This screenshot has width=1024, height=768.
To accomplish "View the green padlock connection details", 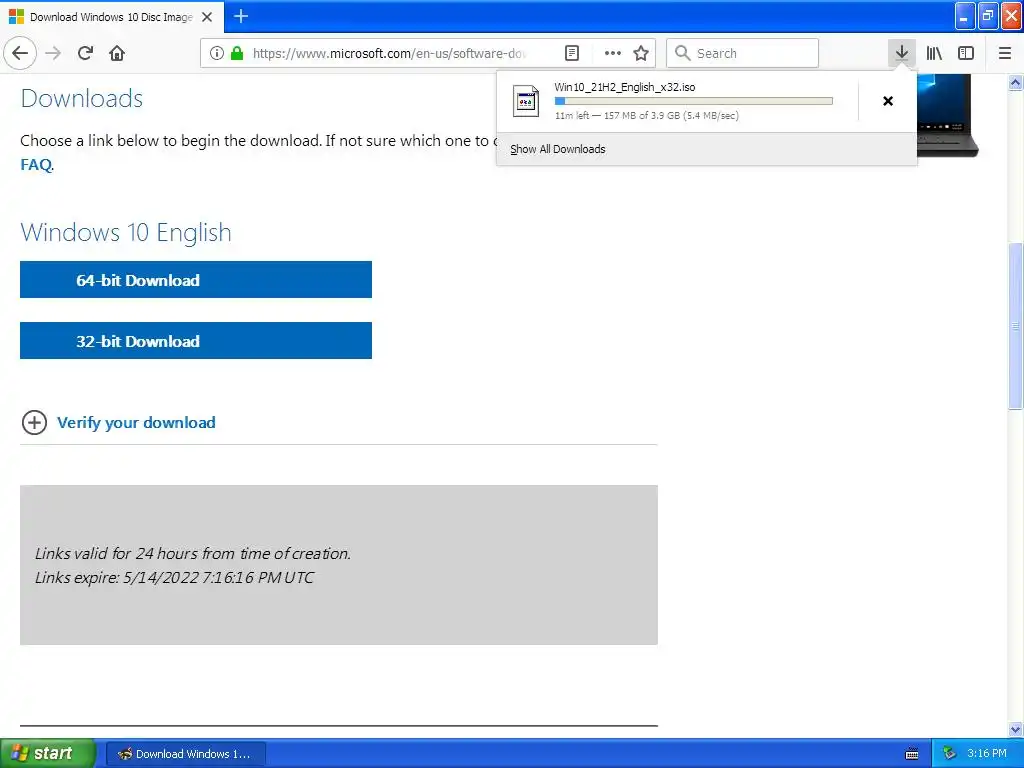I will point(237,53).
